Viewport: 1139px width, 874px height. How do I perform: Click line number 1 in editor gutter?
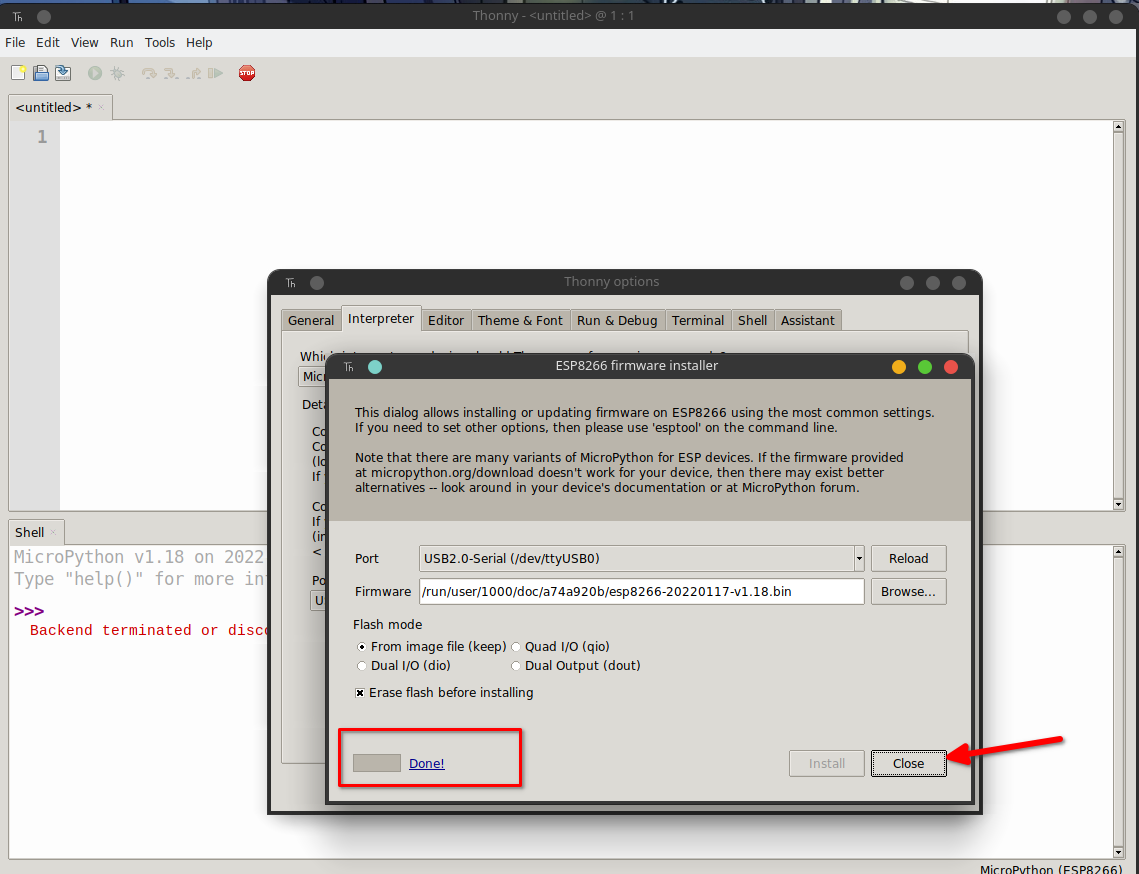tap(42, 137)
